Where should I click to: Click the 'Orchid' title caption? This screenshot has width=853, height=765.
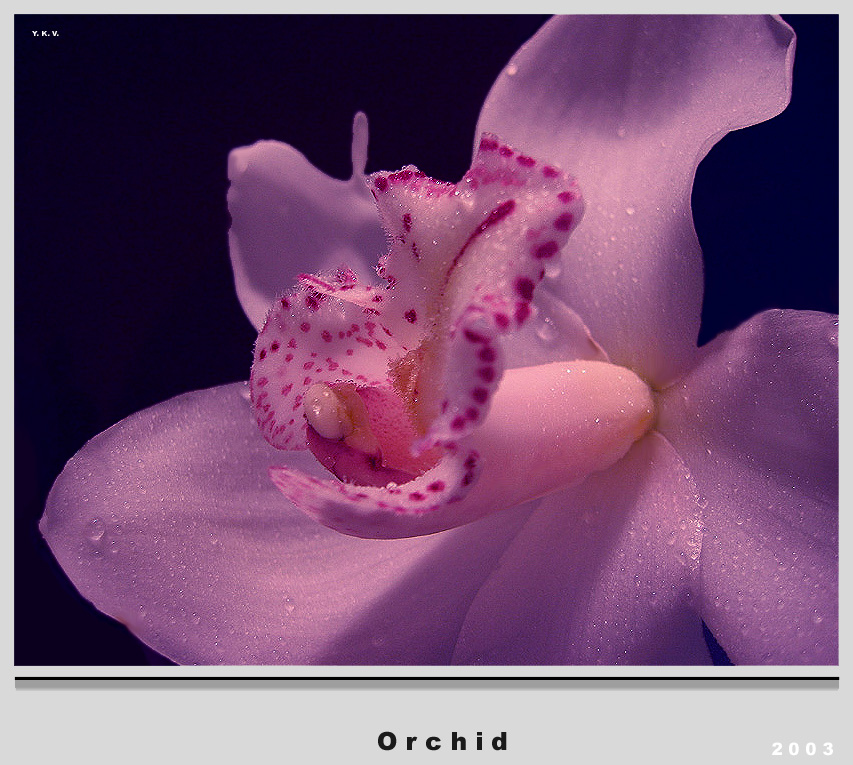tap(442, 741)
